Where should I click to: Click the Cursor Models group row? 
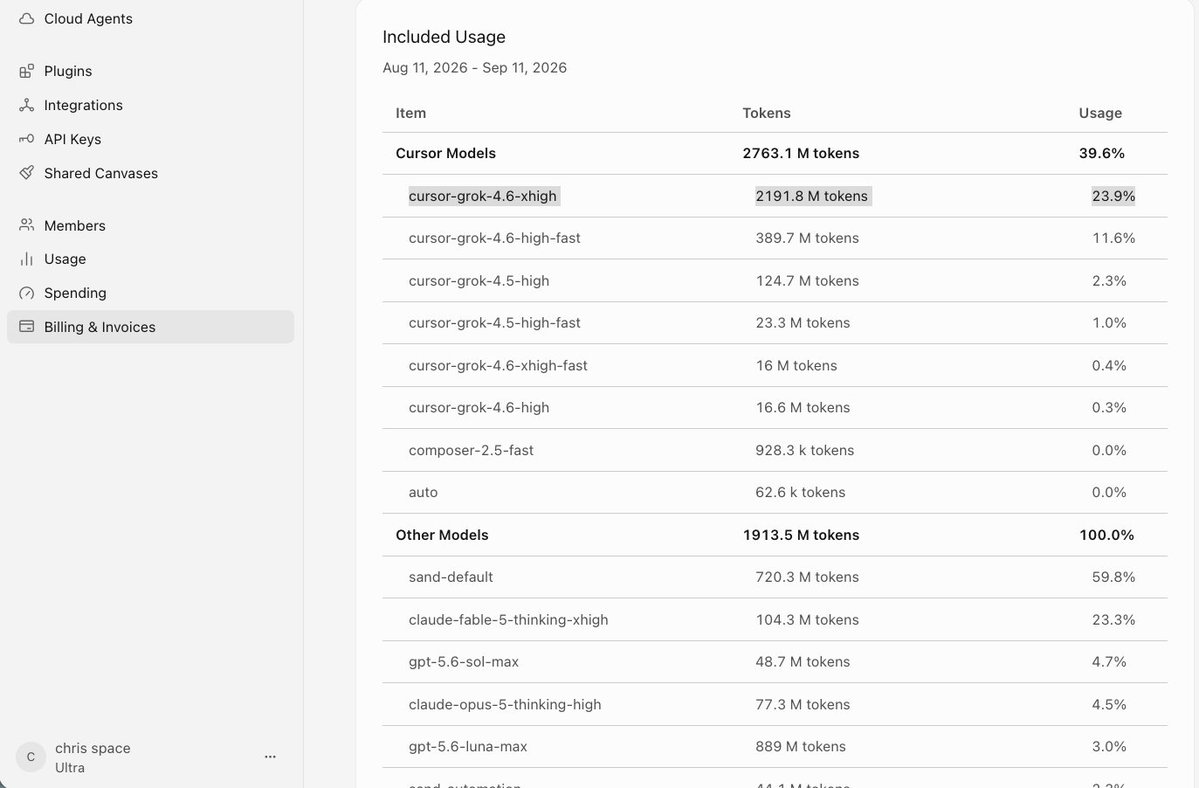click(x=775, y=154)
